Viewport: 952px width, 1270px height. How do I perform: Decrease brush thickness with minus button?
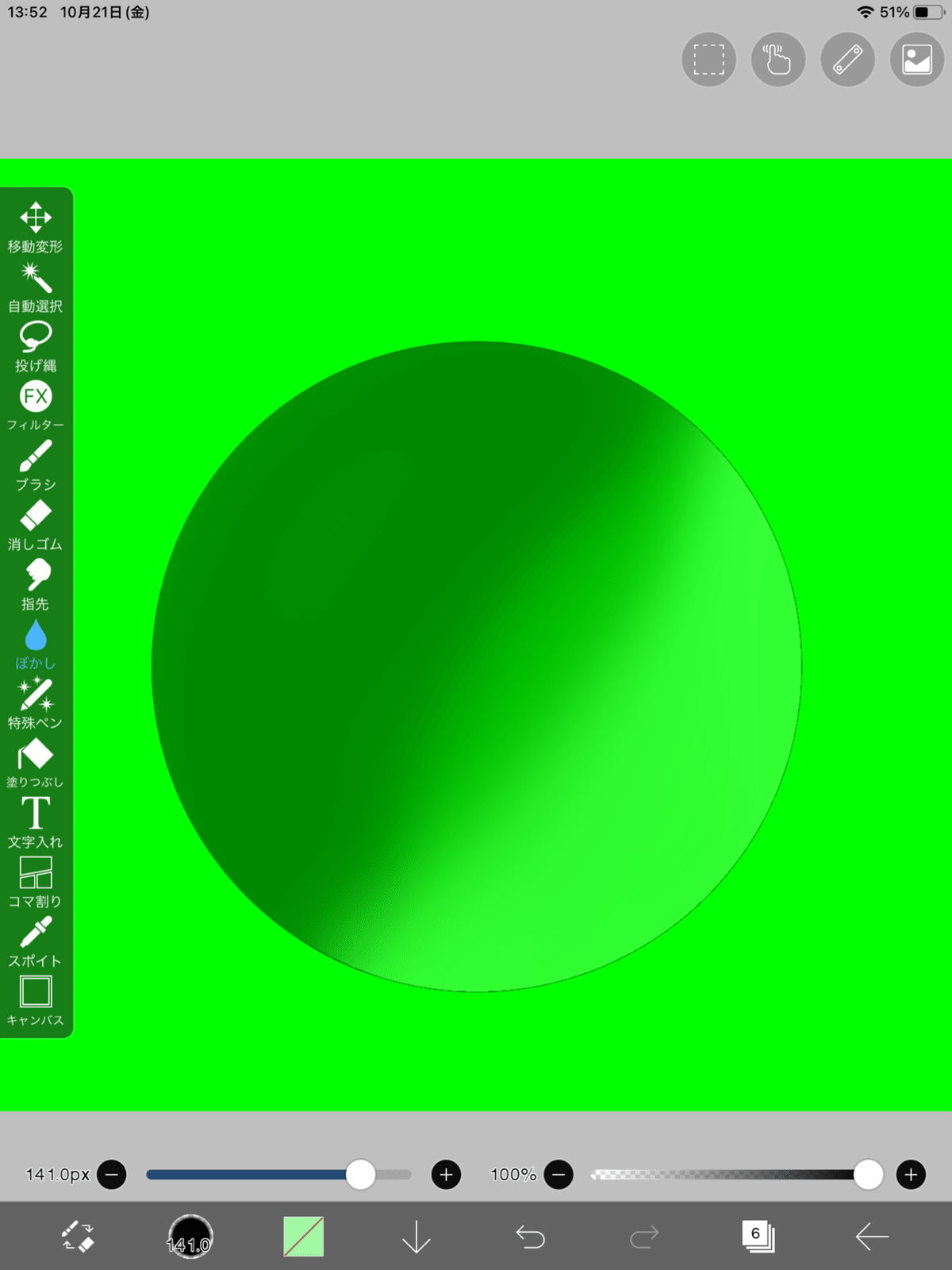pos(112,1174)
